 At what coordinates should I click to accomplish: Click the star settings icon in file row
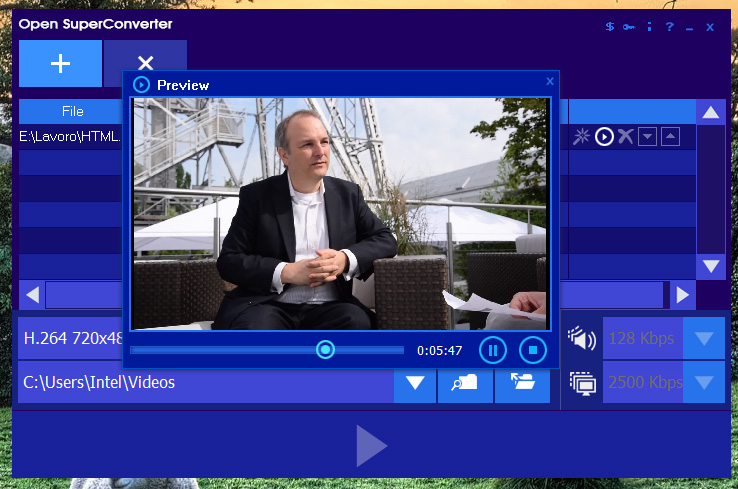coord(581,136)
